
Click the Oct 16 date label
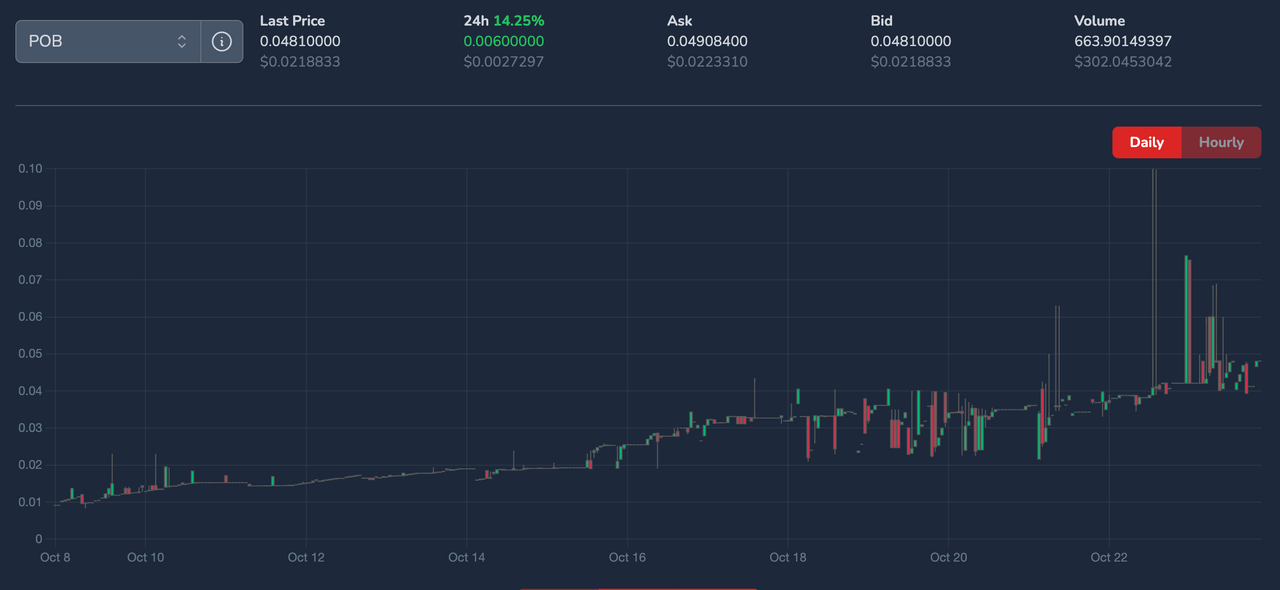(x=627, y=557)
